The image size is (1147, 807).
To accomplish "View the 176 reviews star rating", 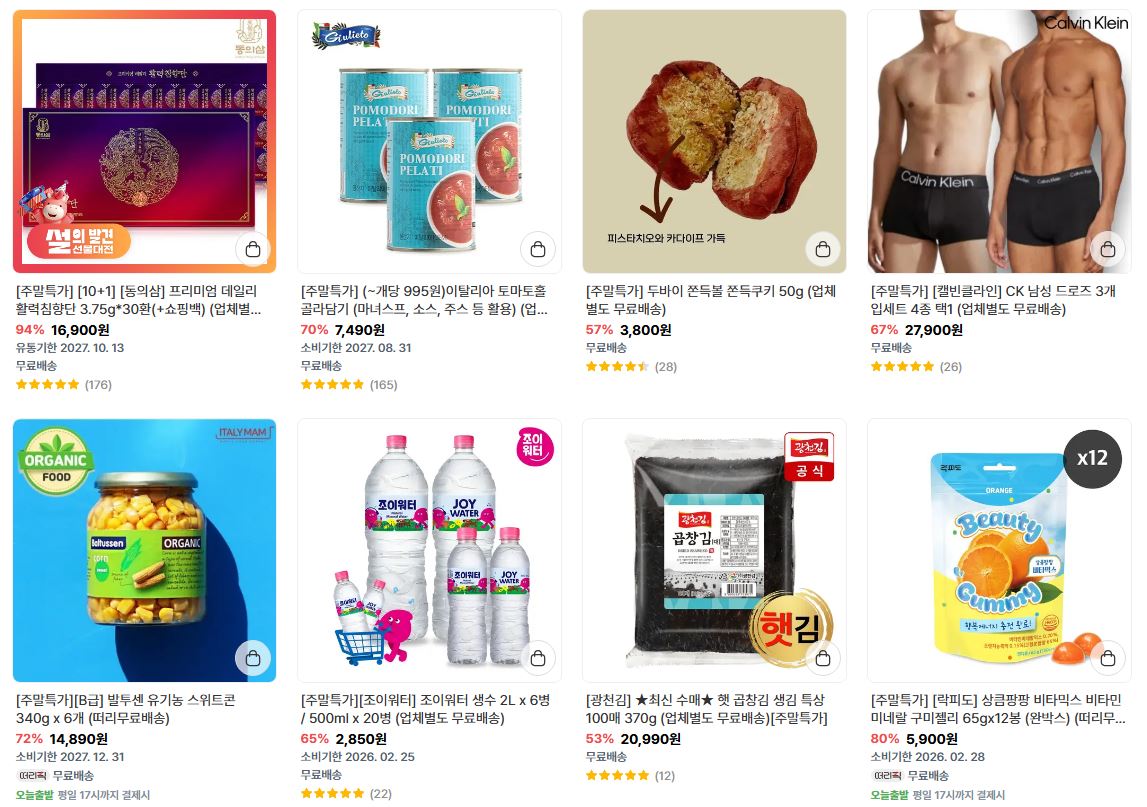I will 64,384.
